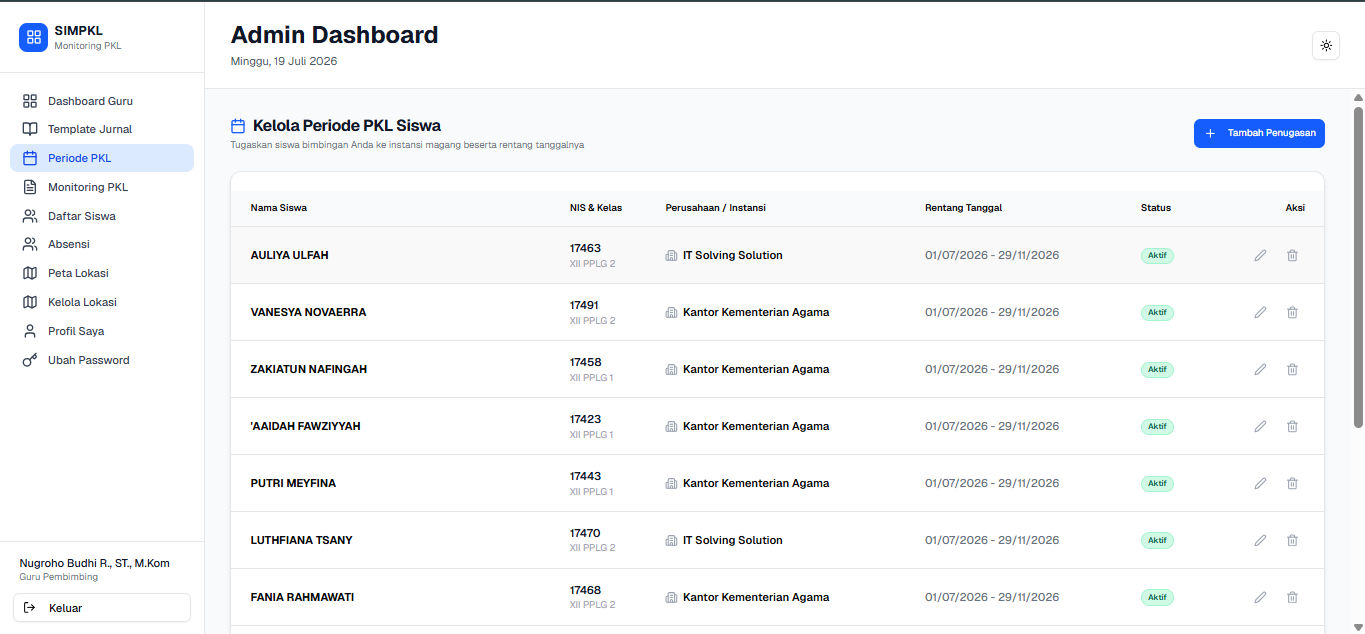Click the Aksi column header
Viewport: 1365px width, 634px height.
pos(1295,208)
